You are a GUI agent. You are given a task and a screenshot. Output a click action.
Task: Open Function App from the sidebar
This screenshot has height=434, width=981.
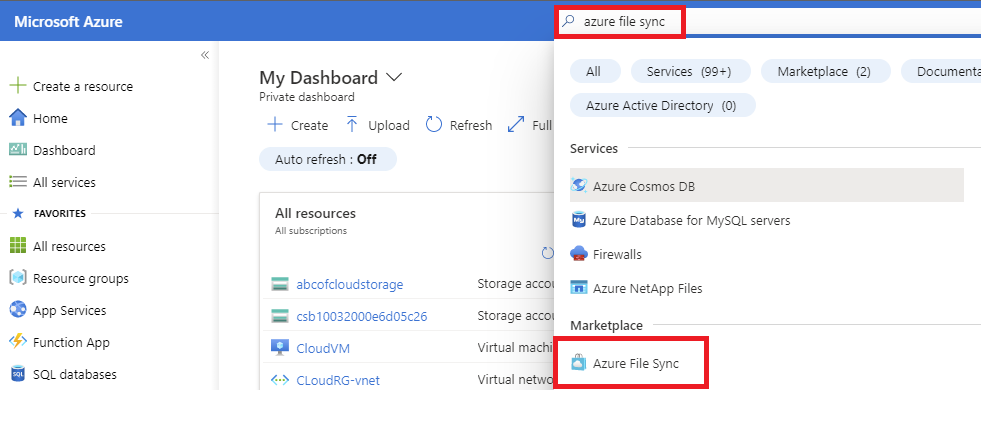tap(71, 342)
